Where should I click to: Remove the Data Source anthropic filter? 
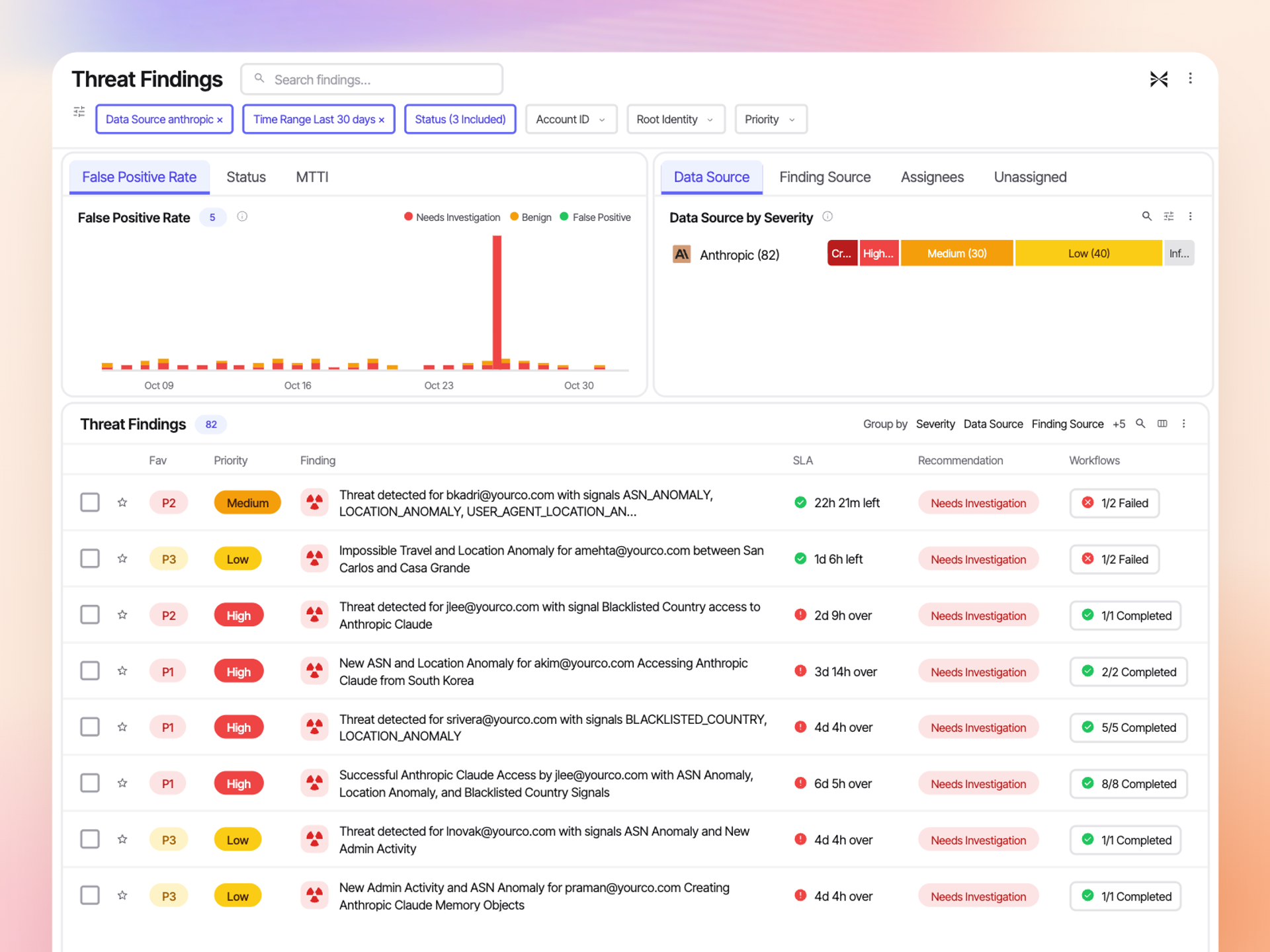(220, 120)
